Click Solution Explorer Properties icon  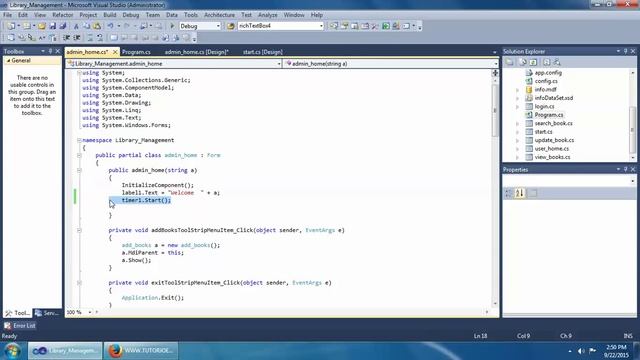[509, 62]
